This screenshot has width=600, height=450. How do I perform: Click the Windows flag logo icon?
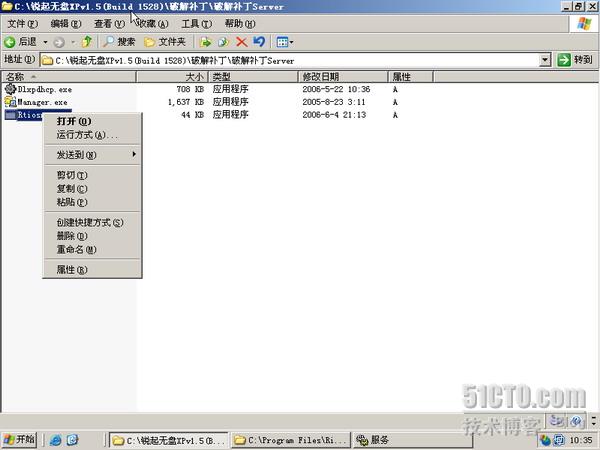584,24
